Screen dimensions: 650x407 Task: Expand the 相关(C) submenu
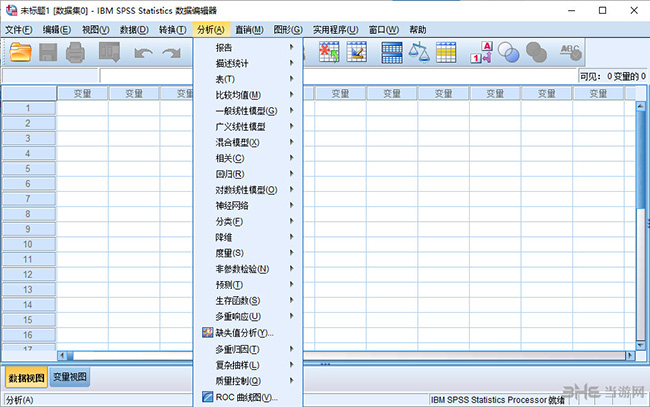[x=248, y=158]
